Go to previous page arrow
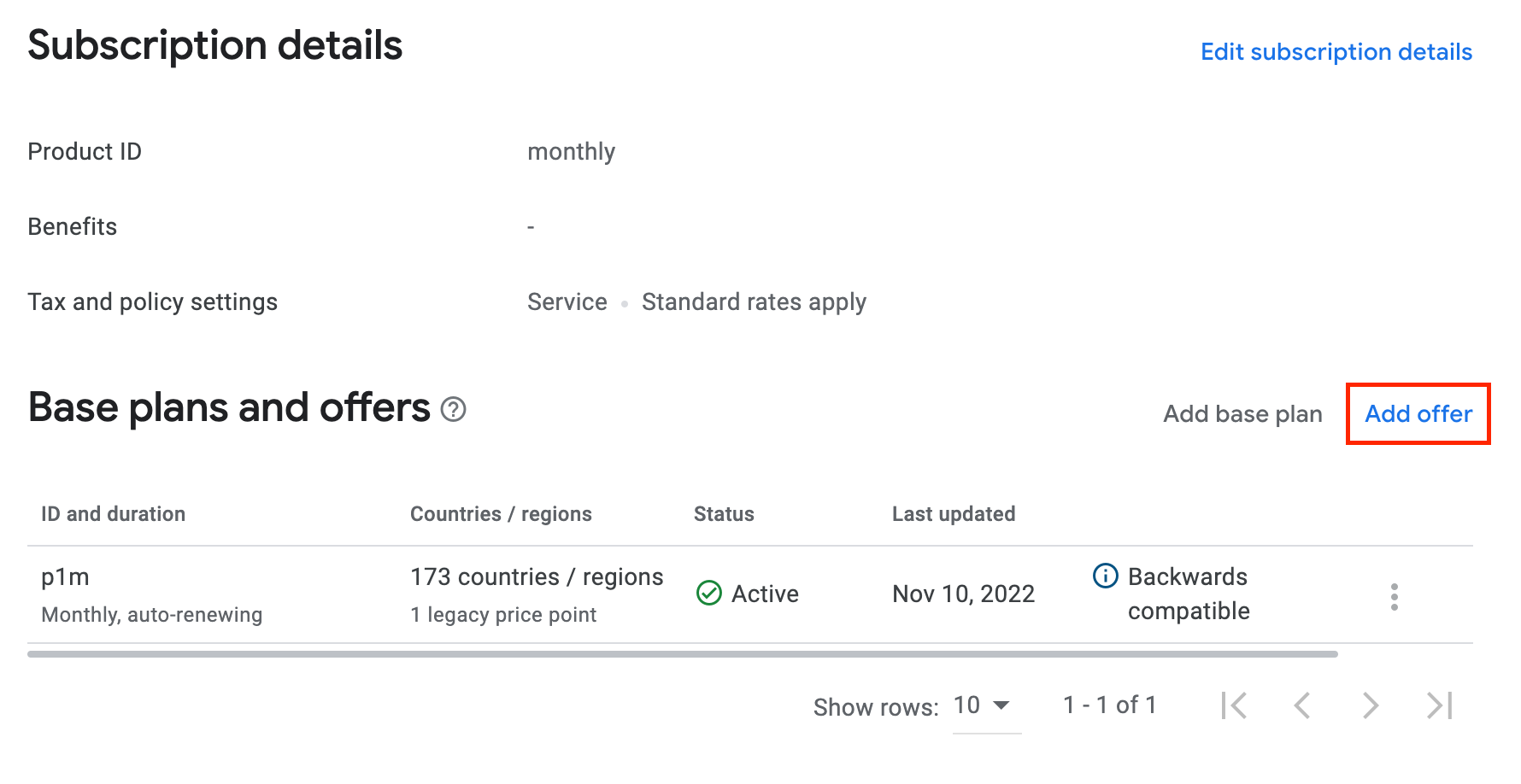The width and height of the screenshot is (1521, 784). pyautogui.click(x=1302, y=705)
